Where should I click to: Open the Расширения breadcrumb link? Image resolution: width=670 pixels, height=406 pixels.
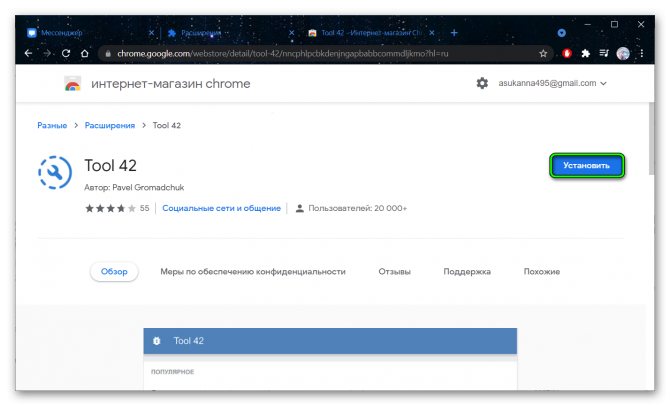pos(110,125)
